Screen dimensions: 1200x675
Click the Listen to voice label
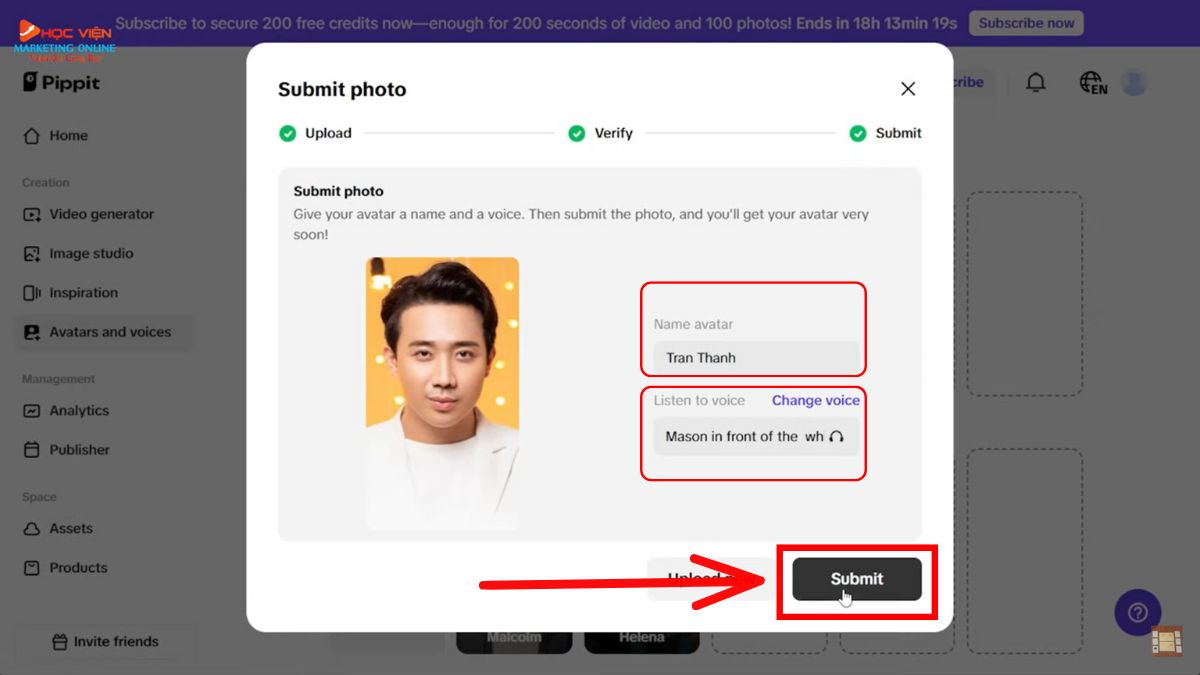699,400
